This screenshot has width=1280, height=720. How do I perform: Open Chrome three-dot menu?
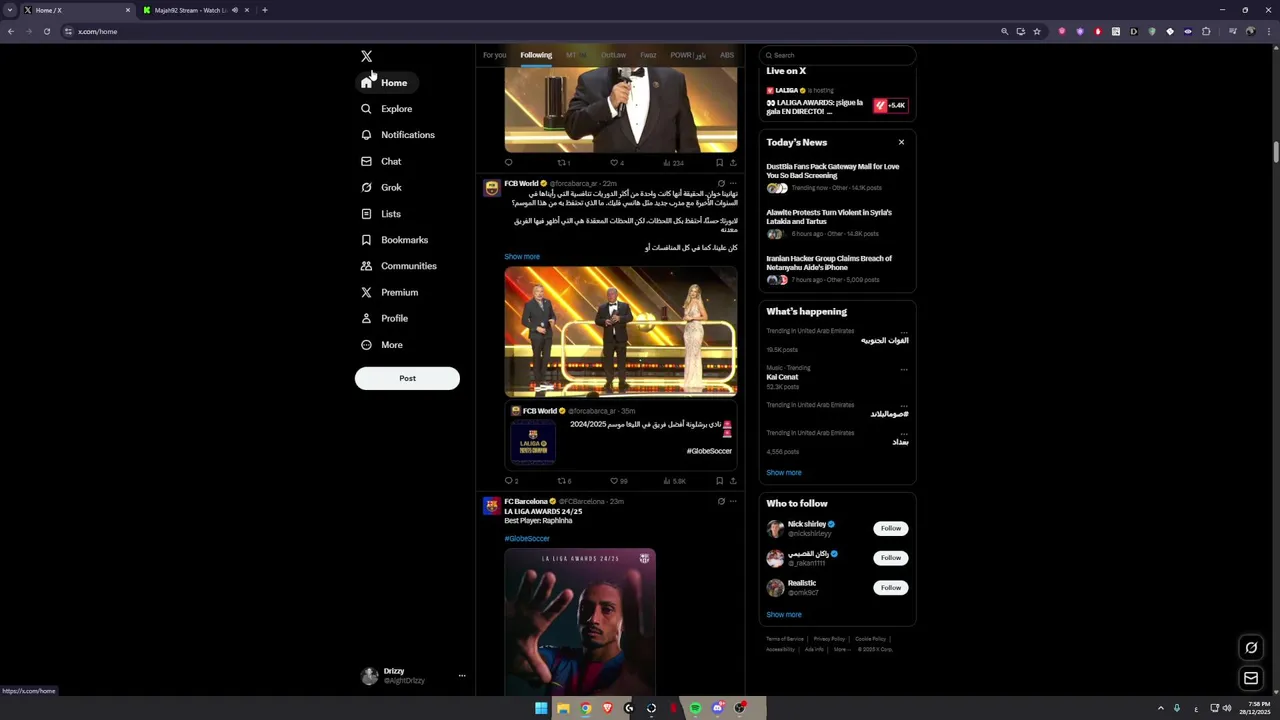tap(1271, 31)
